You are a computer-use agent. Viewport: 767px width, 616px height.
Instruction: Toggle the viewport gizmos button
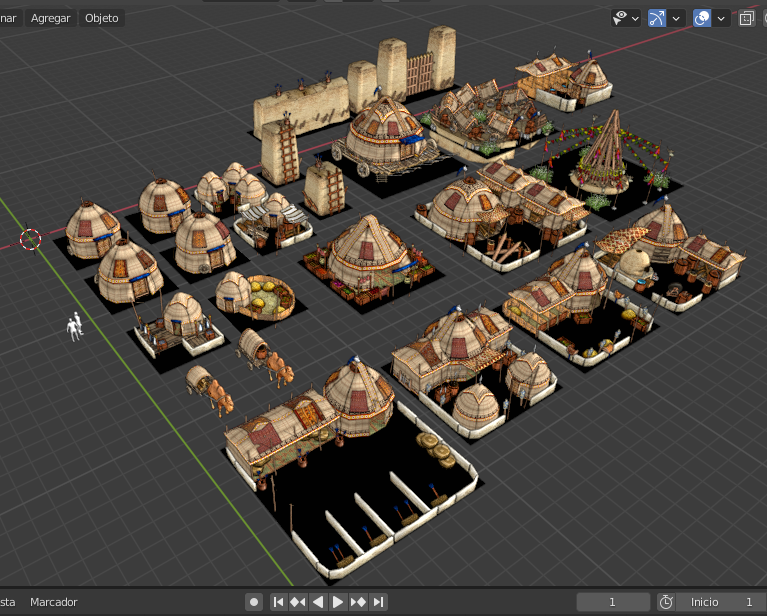point(657,18)
